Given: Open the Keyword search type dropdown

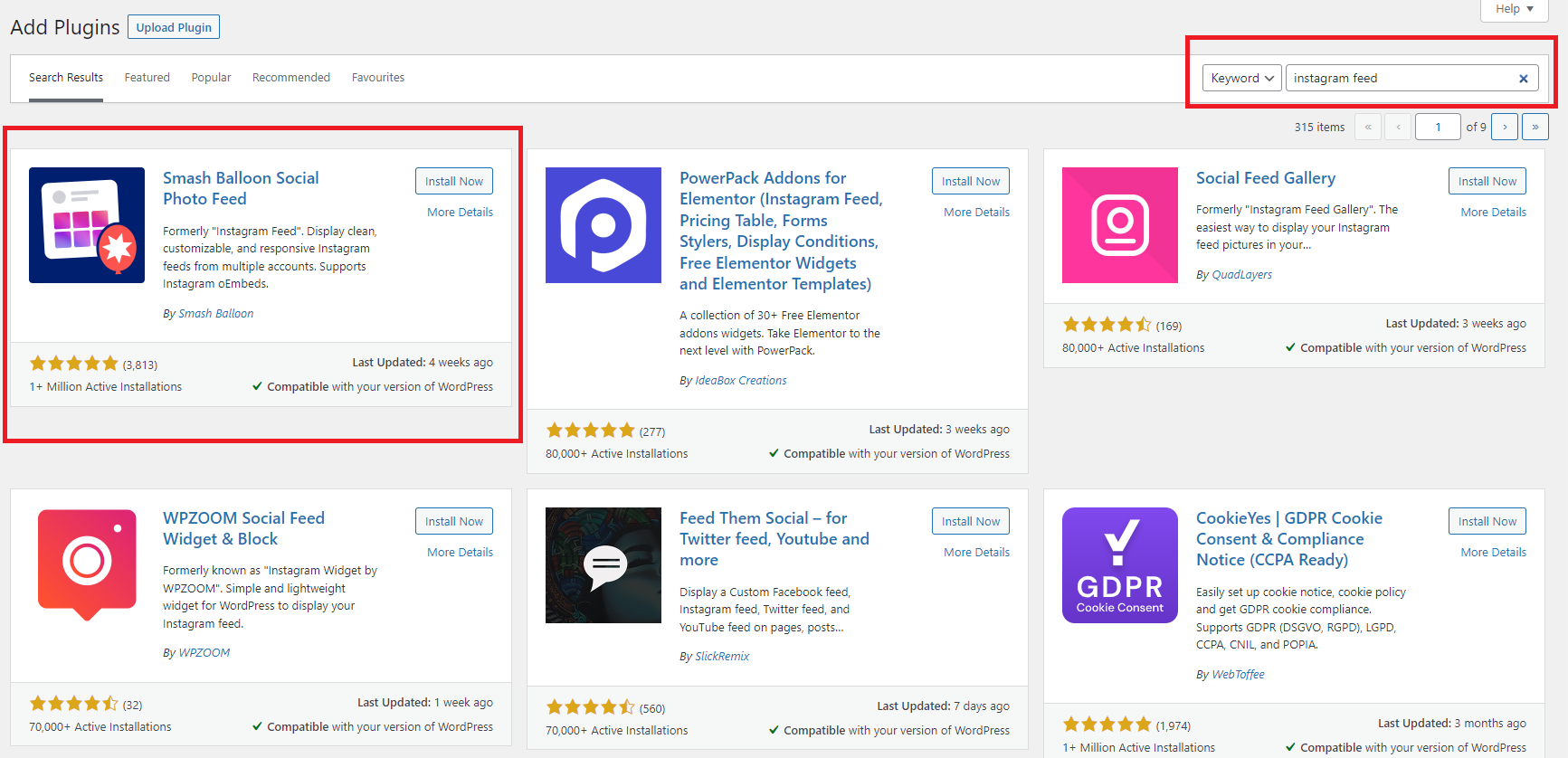Looking at the screenshot, I should pos(1242,78).
